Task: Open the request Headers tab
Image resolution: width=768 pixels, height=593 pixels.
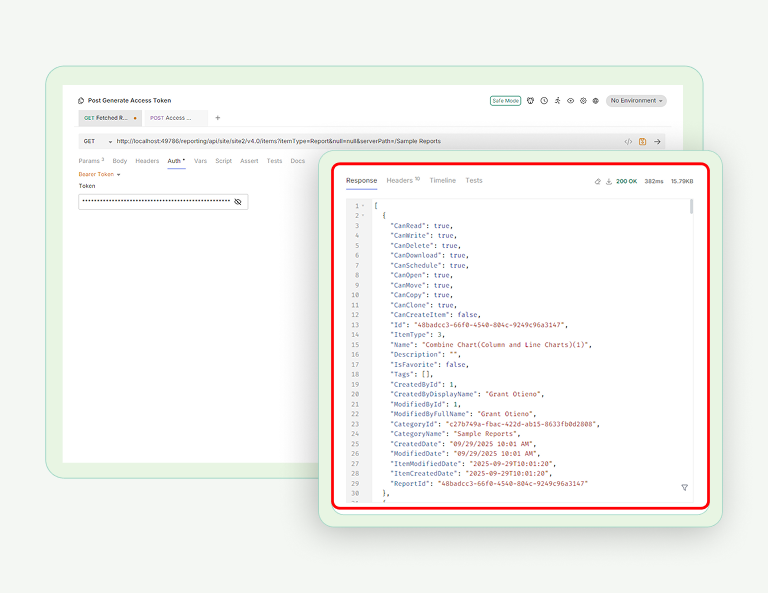Action: pos(147,161)
